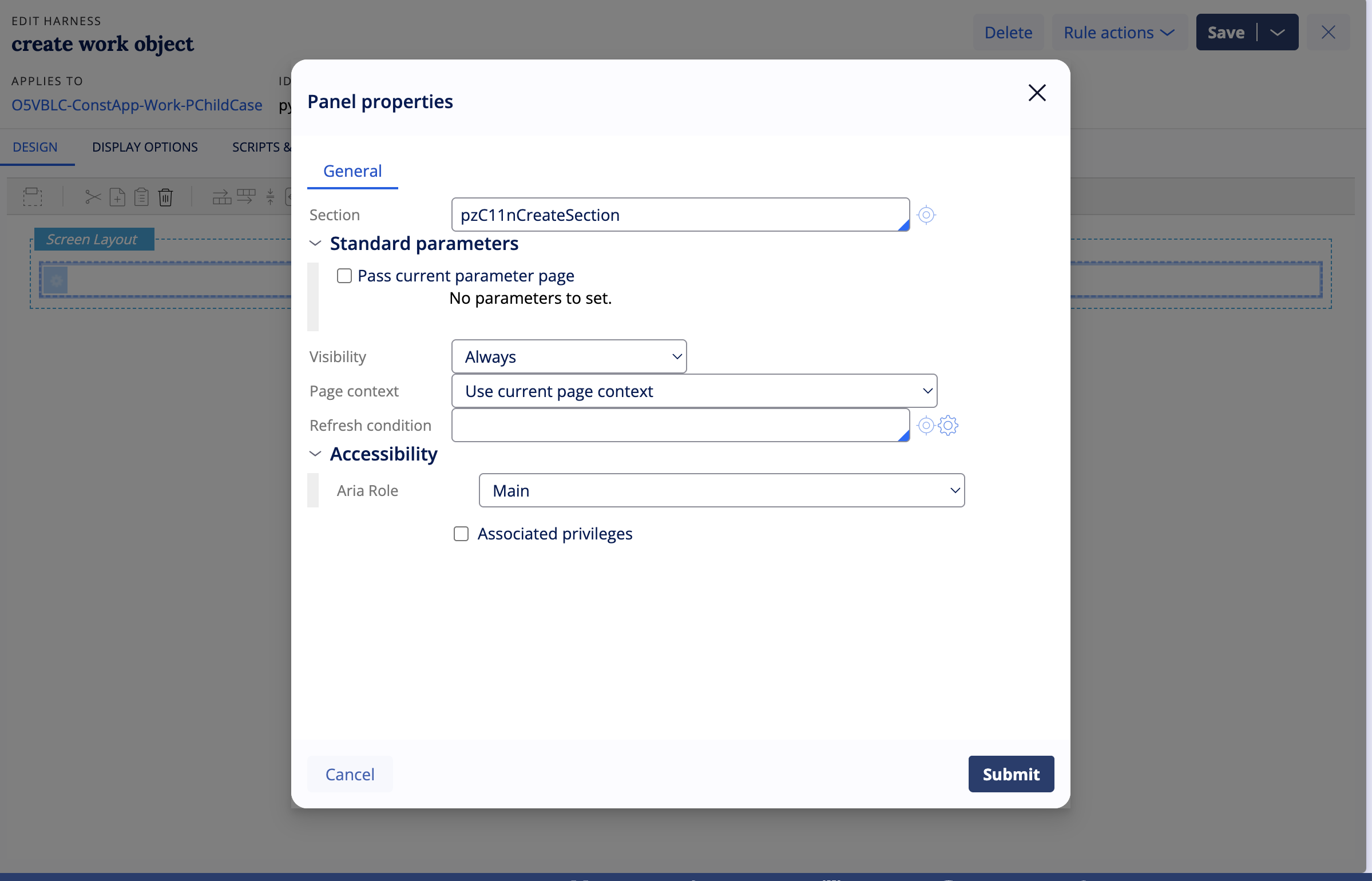Screen dimensions: 1372x881
Task: Open the Refresh condition gear settings icon
Action: pyautogui.click(x=948, y=426)
